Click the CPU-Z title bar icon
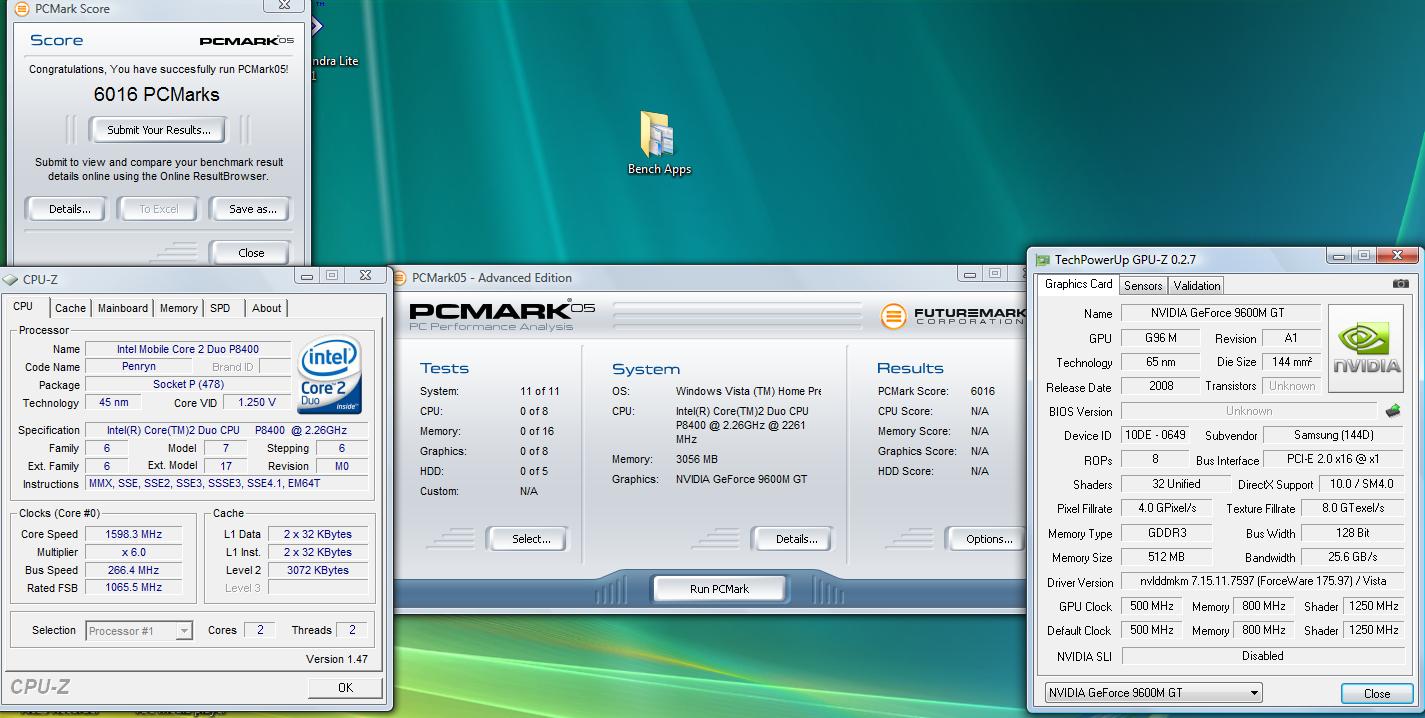The width and height of the screenshot is (1425, 718). pyautogui.click(x=11, y=280)
